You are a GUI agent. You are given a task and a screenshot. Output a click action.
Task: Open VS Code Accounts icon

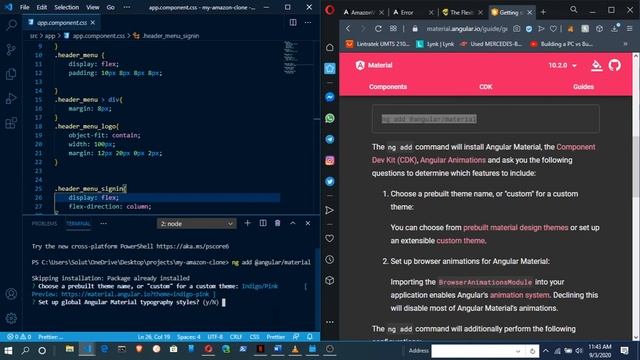[11, 294]
